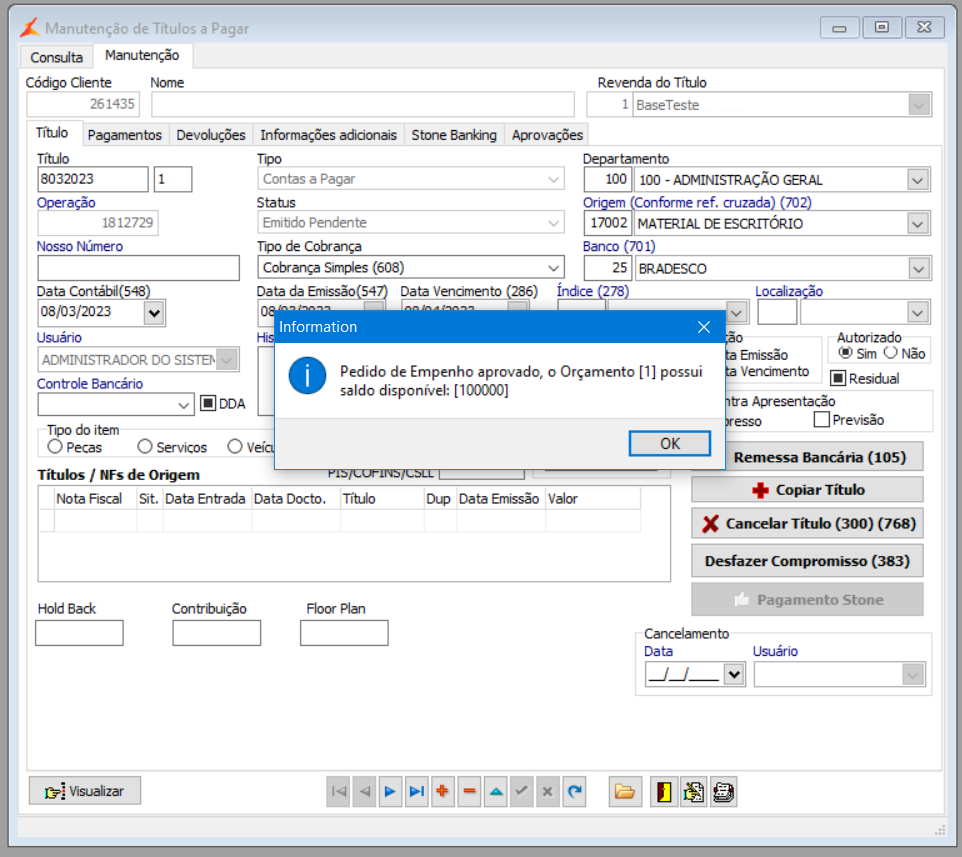This screenshot has width=962, height=857.
Task: Click the blue information icon in dialog
Action: (307, 375)
